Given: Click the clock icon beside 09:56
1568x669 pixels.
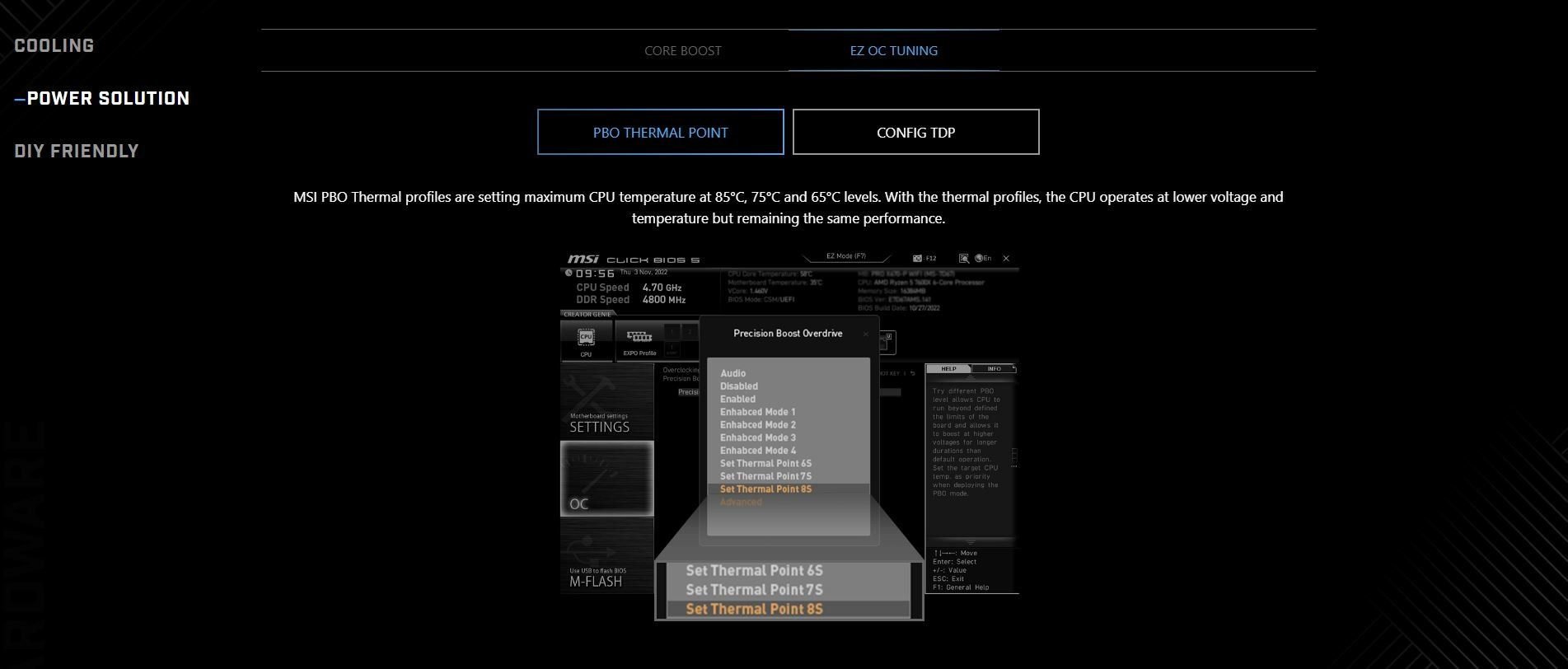Looking at the screenshot, I should (569, 273).
